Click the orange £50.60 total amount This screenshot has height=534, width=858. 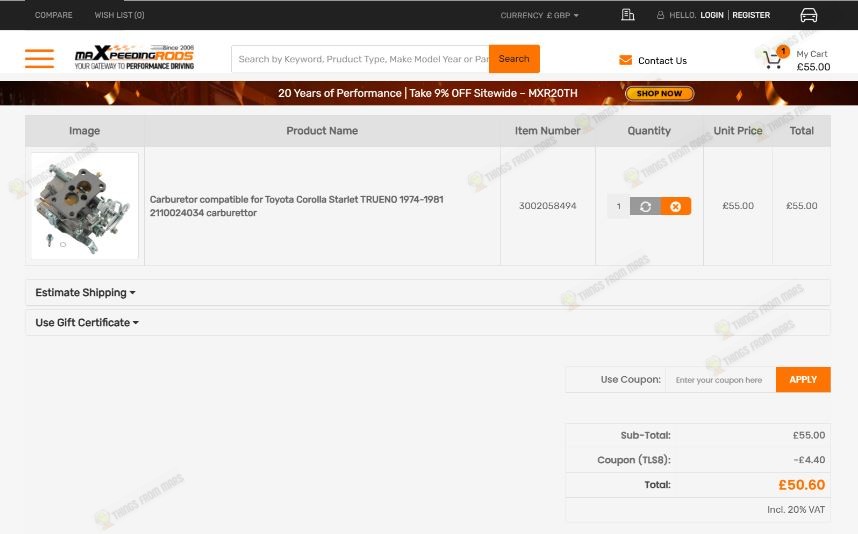pos(802,485)
